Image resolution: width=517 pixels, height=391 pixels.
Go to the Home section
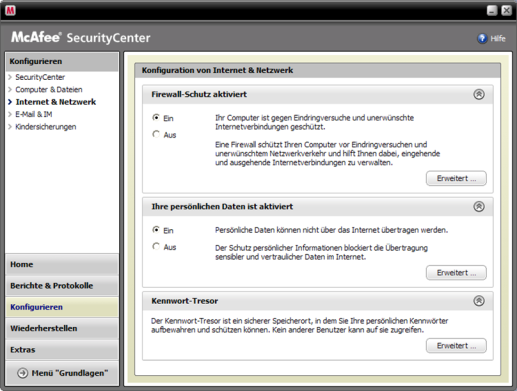62,264
